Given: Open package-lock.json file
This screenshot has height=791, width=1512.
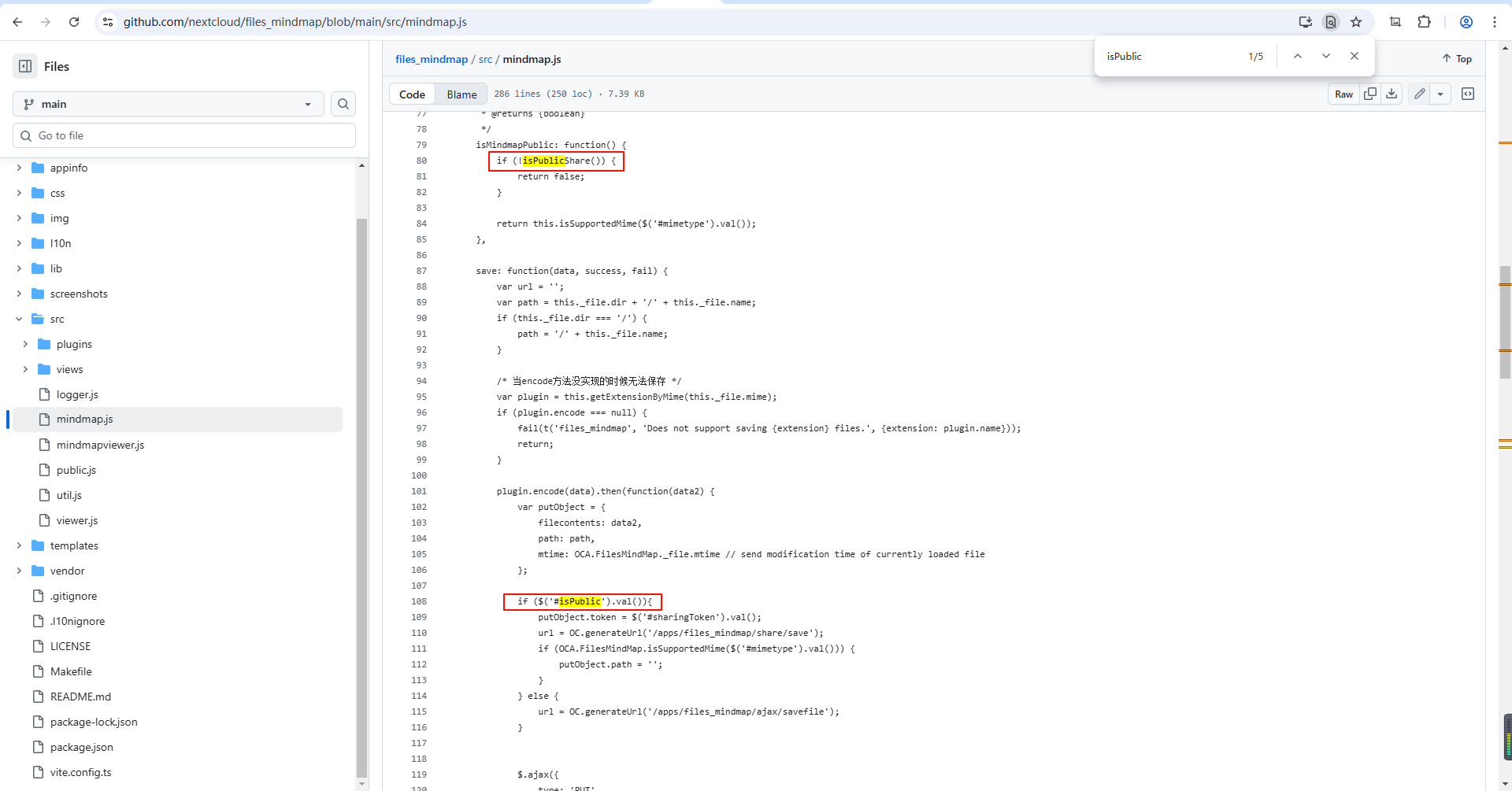Looking at the screenshot, I should 94,722.
